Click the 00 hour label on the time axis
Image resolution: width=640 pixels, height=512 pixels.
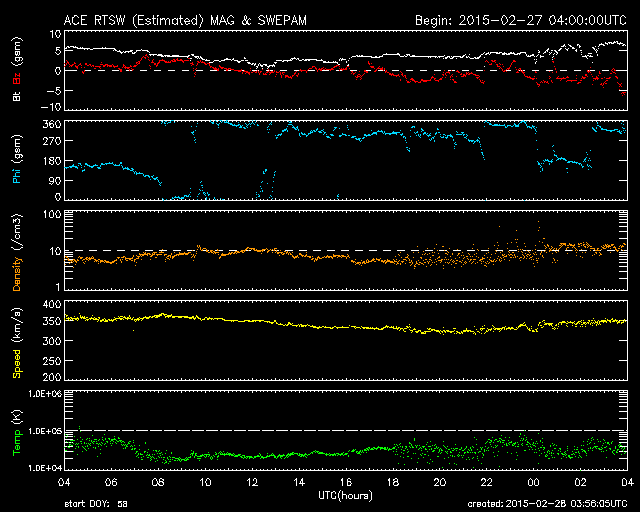tap(533, 482)
